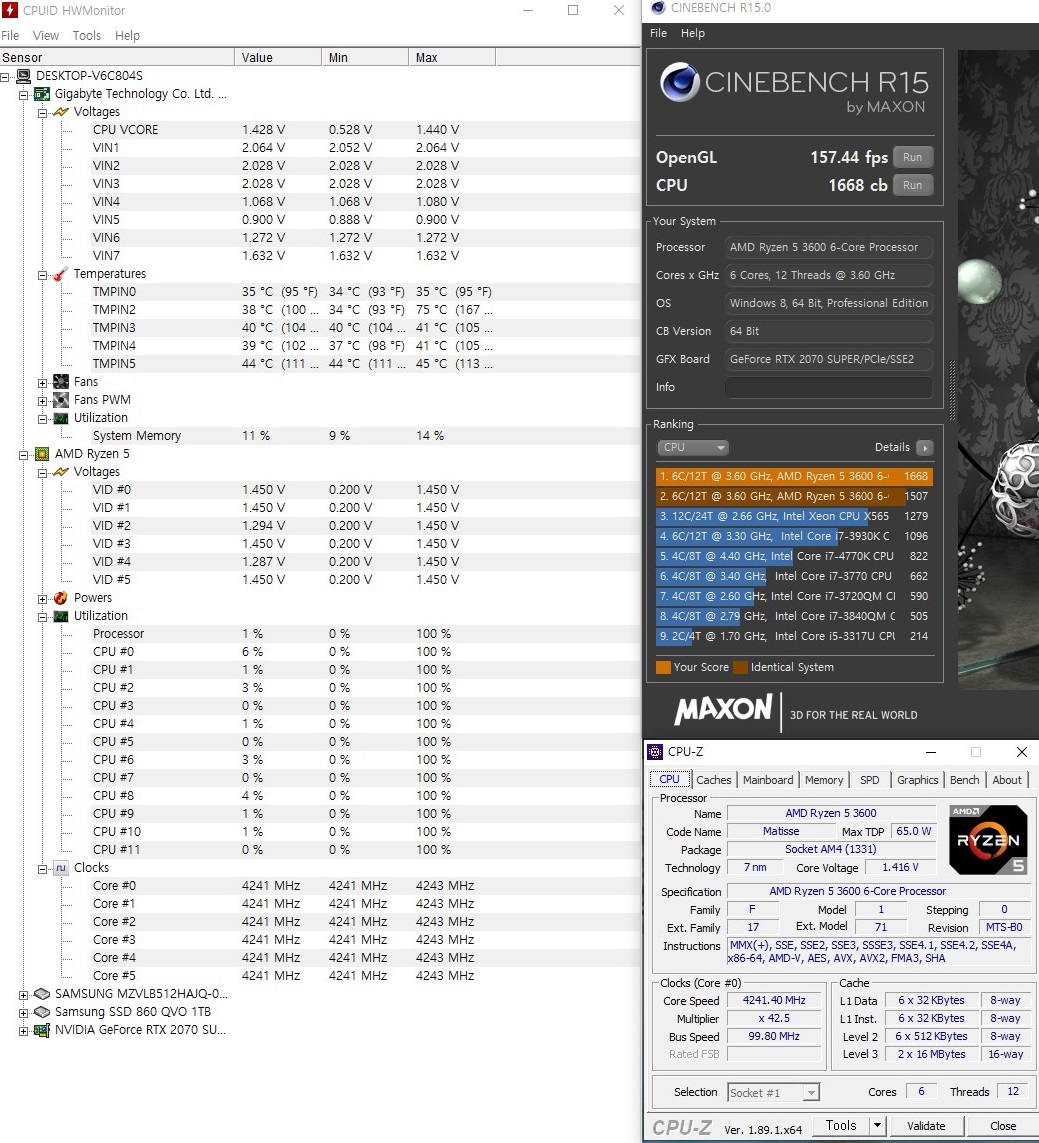Click the DESKTOP-V6C804S computer icon
Viewport: 1039px width, 1143px height.
pos(24,76)
